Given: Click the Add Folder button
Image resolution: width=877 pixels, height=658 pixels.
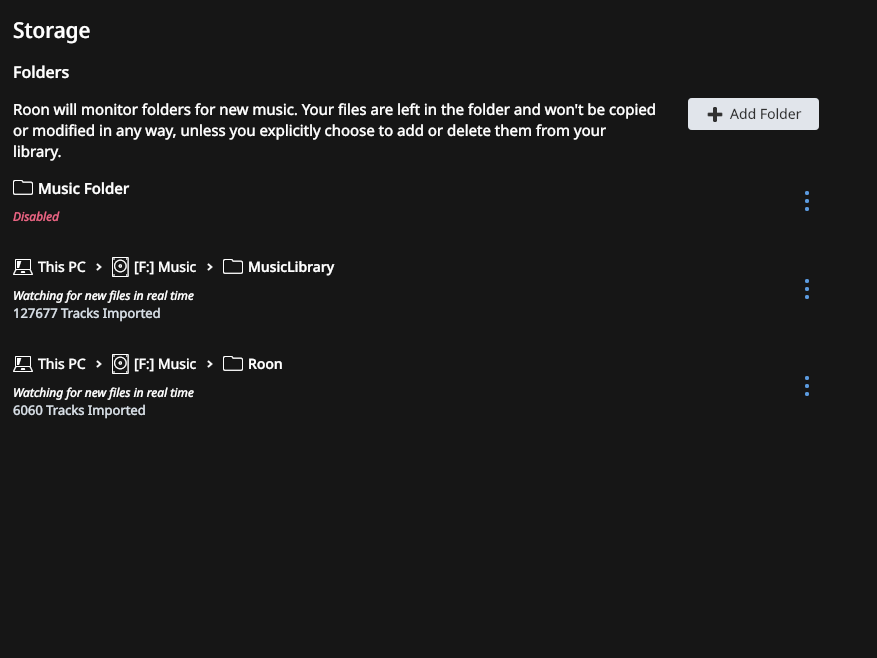Looking at the screenshot, I should tap(753, 114).
